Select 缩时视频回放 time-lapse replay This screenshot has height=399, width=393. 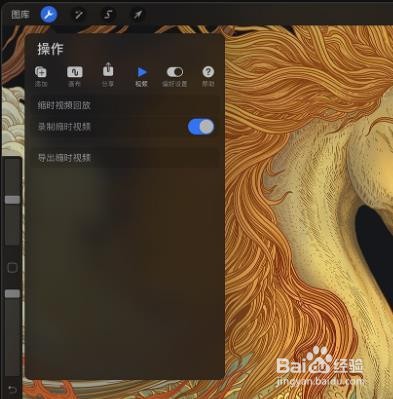point(126,106)
